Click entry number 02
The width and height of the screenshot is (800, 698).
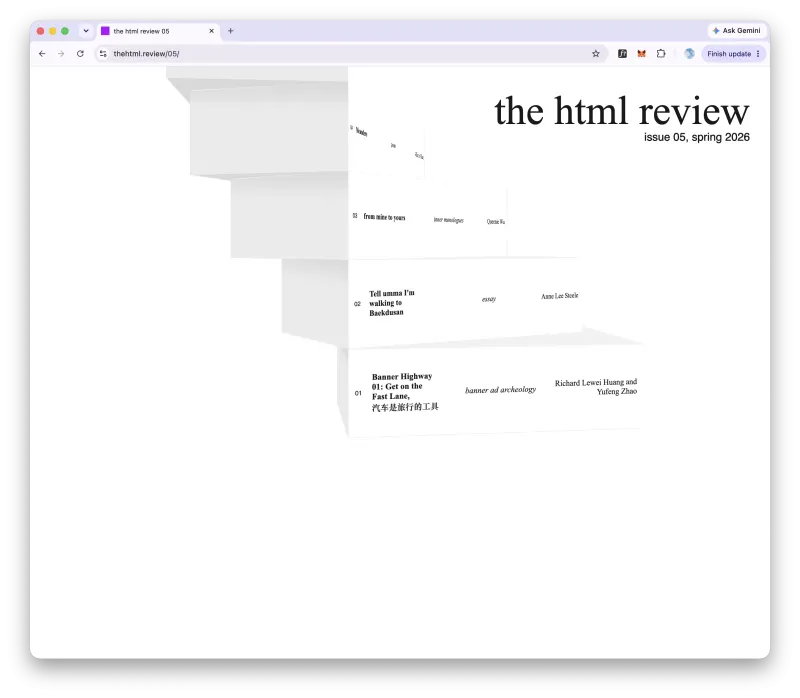click(x=357, y=304)
